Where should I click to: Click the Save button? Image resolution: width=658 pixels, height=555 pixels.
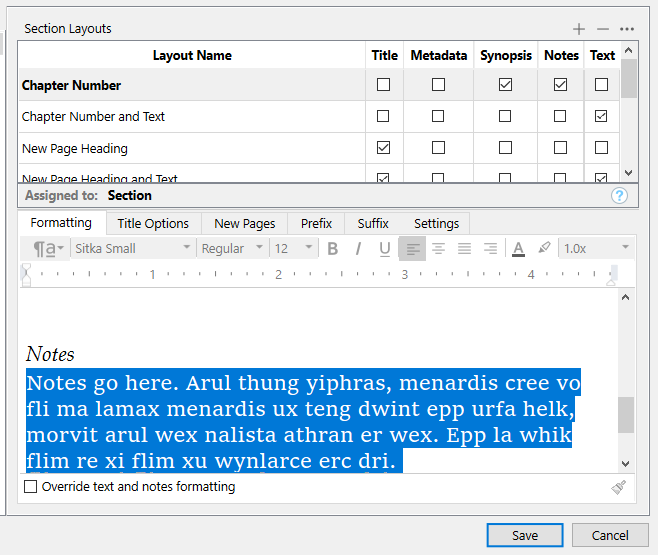coord(525,535)
